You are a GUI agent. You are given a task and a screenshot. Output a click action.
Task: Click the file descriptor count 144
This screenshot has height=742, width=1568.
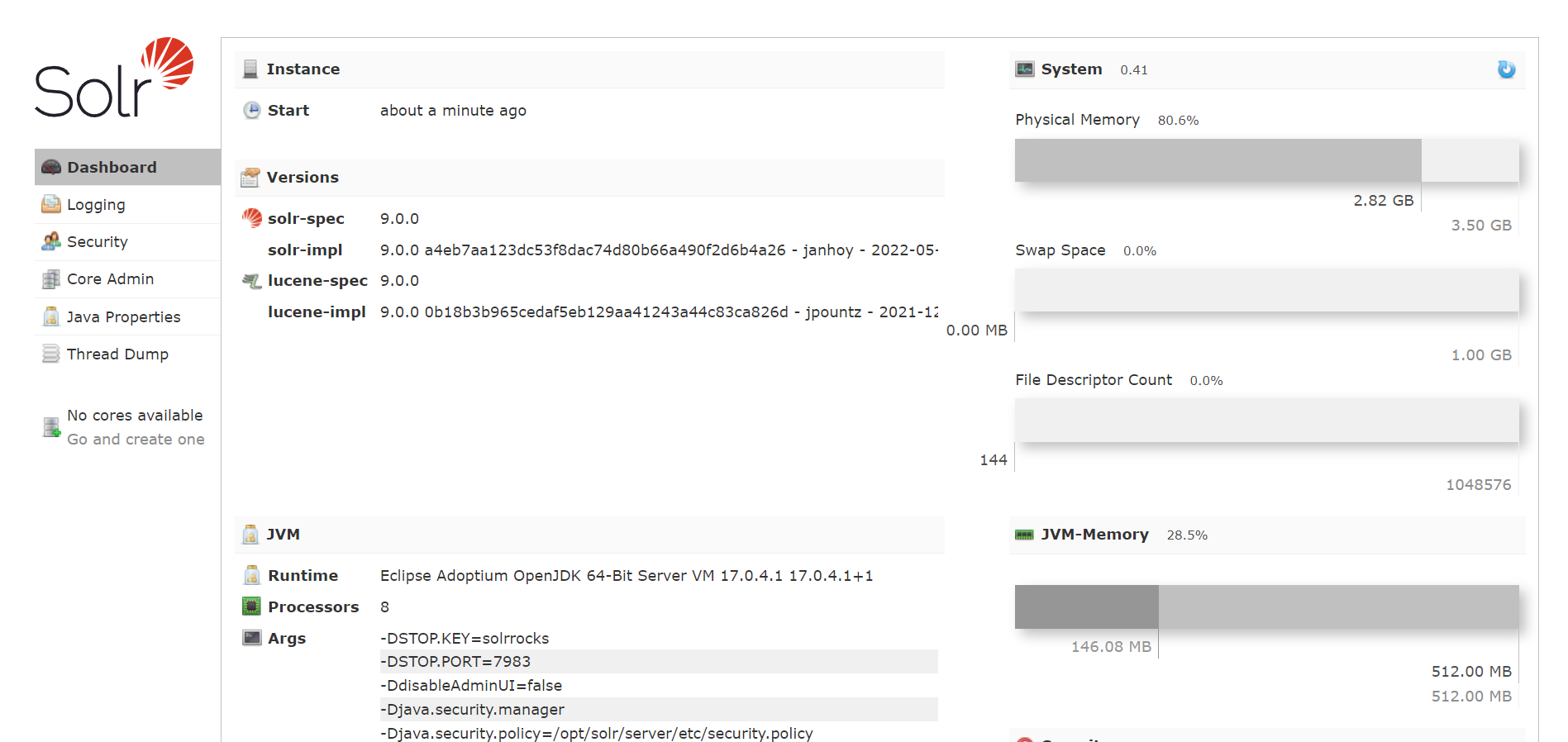pos(993,460)
